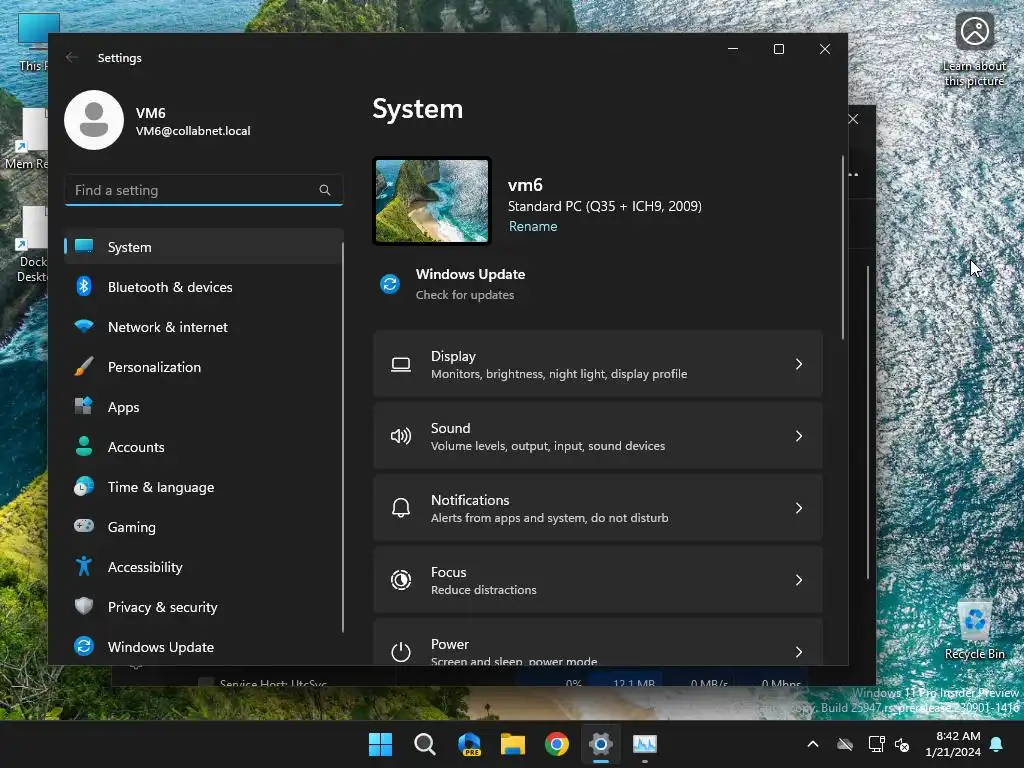Click the Accessibility figure icon
1024x768 pixels.
(x=84, y=566)
